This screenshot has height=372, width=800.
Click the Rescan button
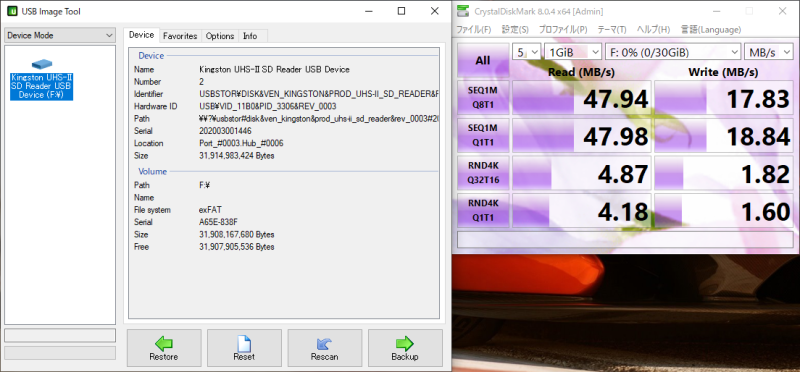pos(324,349)
